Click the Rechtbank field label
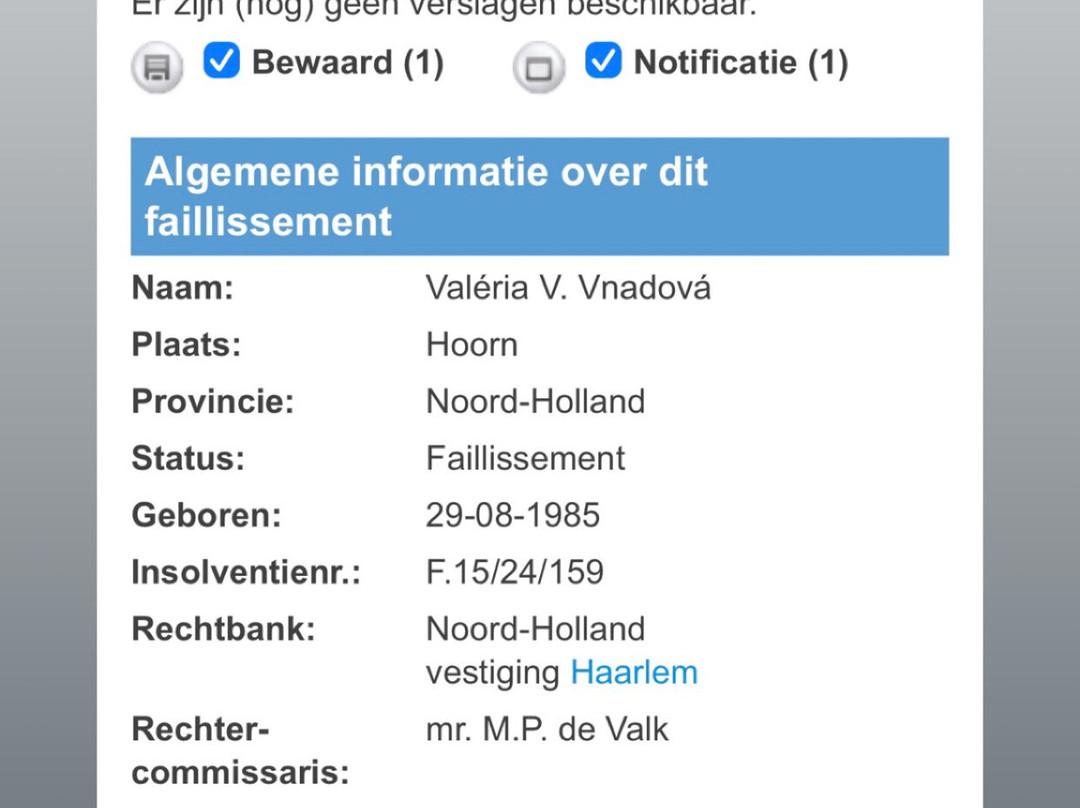 click(x=223, y=629)
